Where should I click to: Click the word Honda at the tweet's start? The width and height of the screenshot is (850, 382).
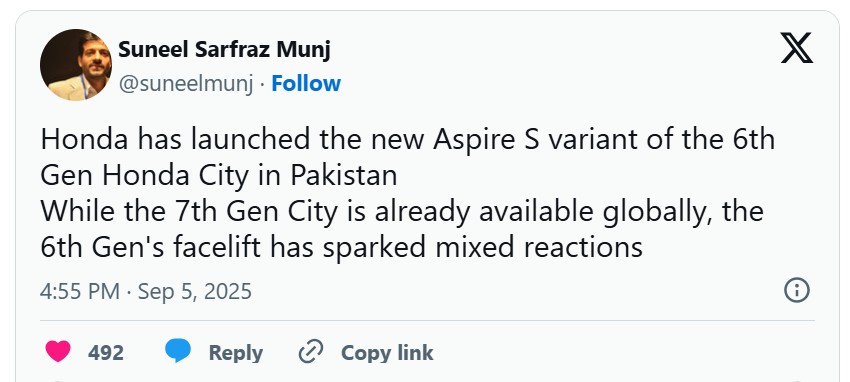pyautogui.click(x=85, y=139)
